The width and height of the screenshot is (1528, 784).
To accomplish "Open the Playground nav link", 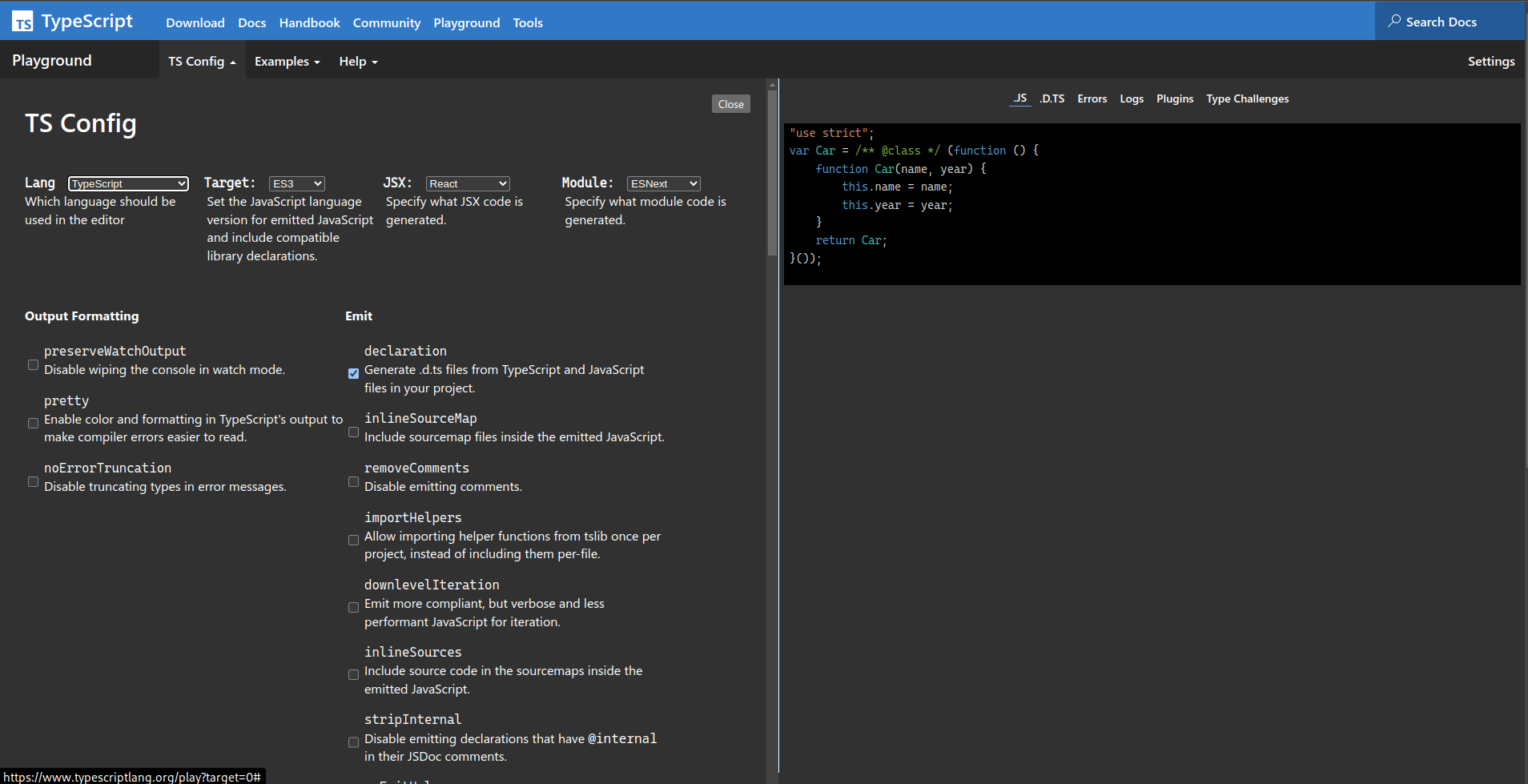I will (467, 22).
